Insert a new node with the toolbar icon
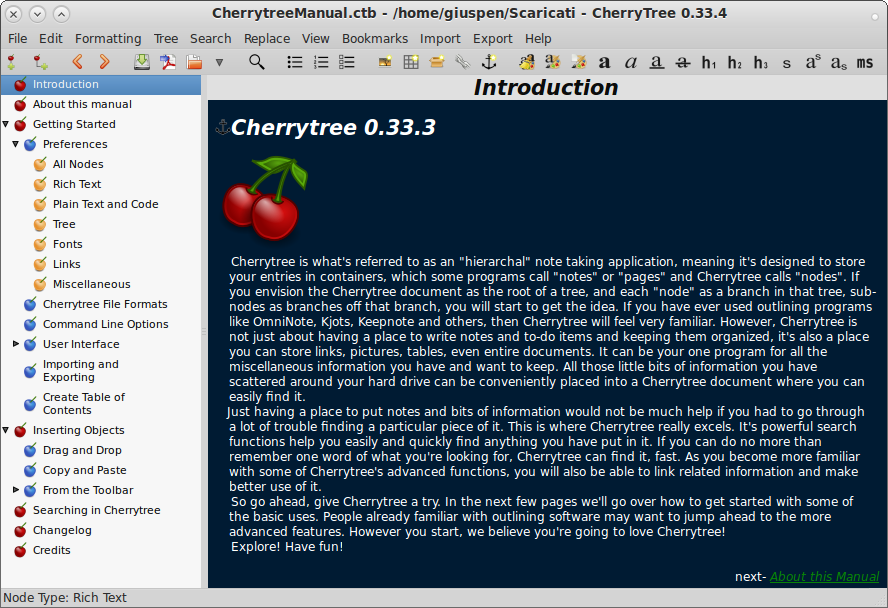This screenshot has height=608, width=888. [x=11, y=61]
